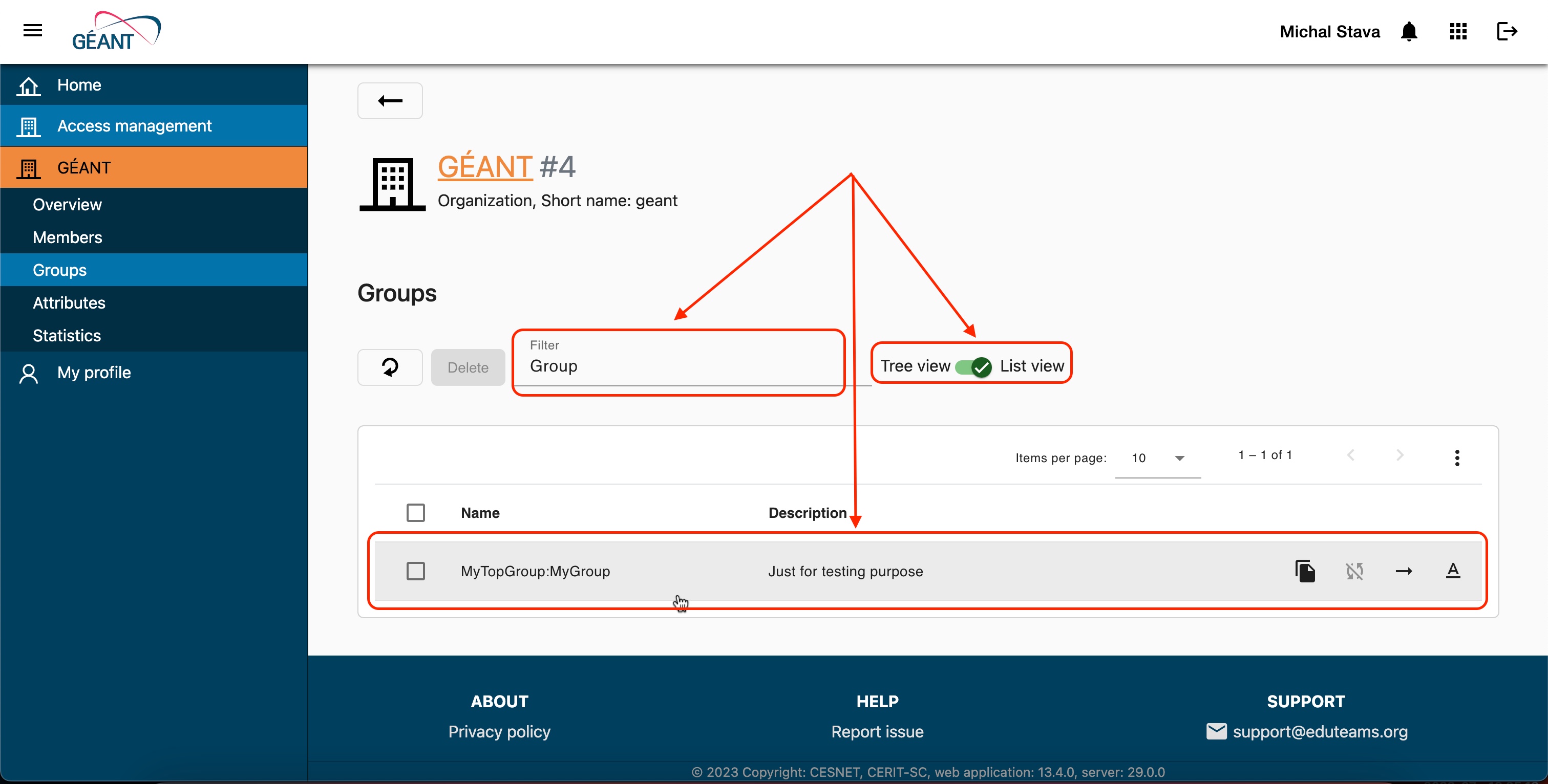This screenshot has width=1548, height=784.
Task: Open the Items per page dropdown
Action: 1157,458
